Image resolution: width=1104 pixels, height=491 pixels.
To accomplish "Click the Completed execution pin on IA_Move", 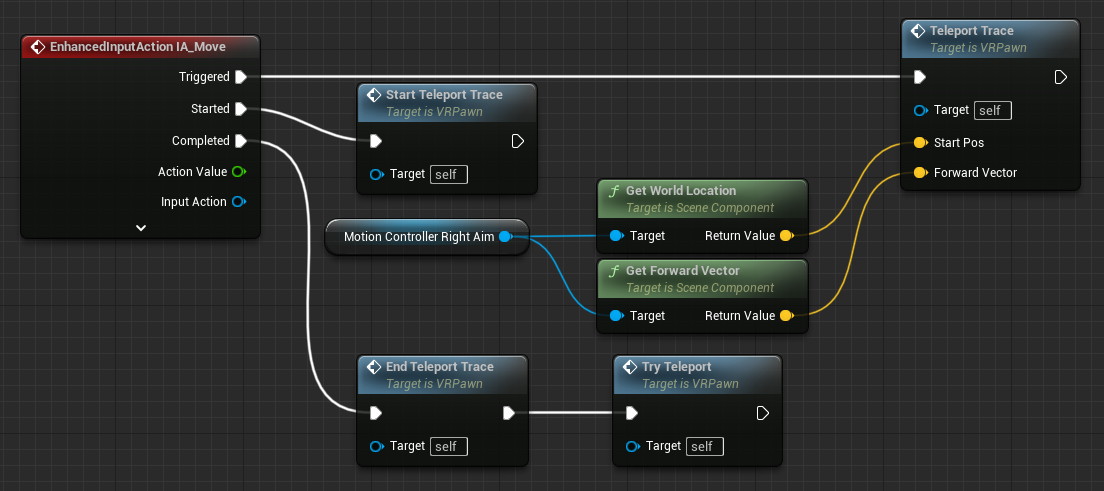I will click(241, 141).
